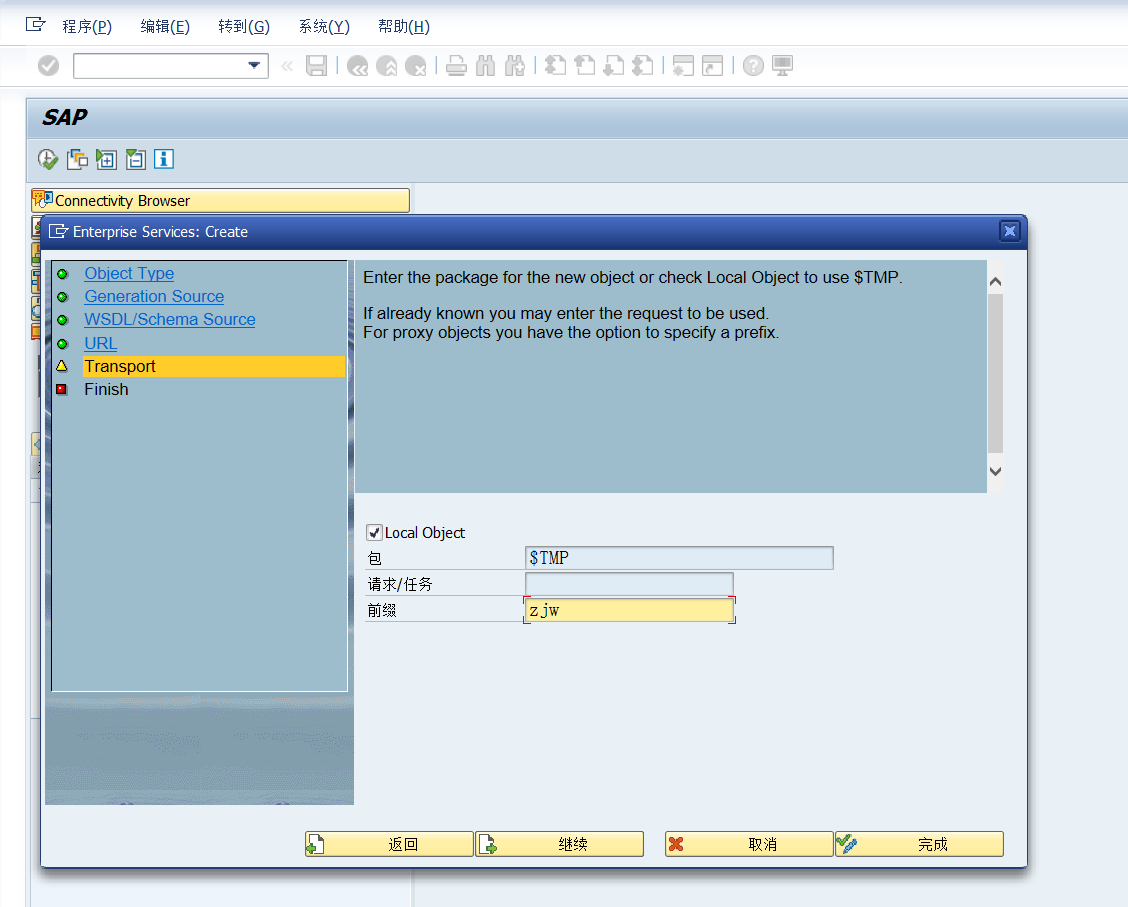Image resolution: width=1128 pixels, height=907 pixels.
Task: Click the Exit up-arrow icon
Action: 386,65
